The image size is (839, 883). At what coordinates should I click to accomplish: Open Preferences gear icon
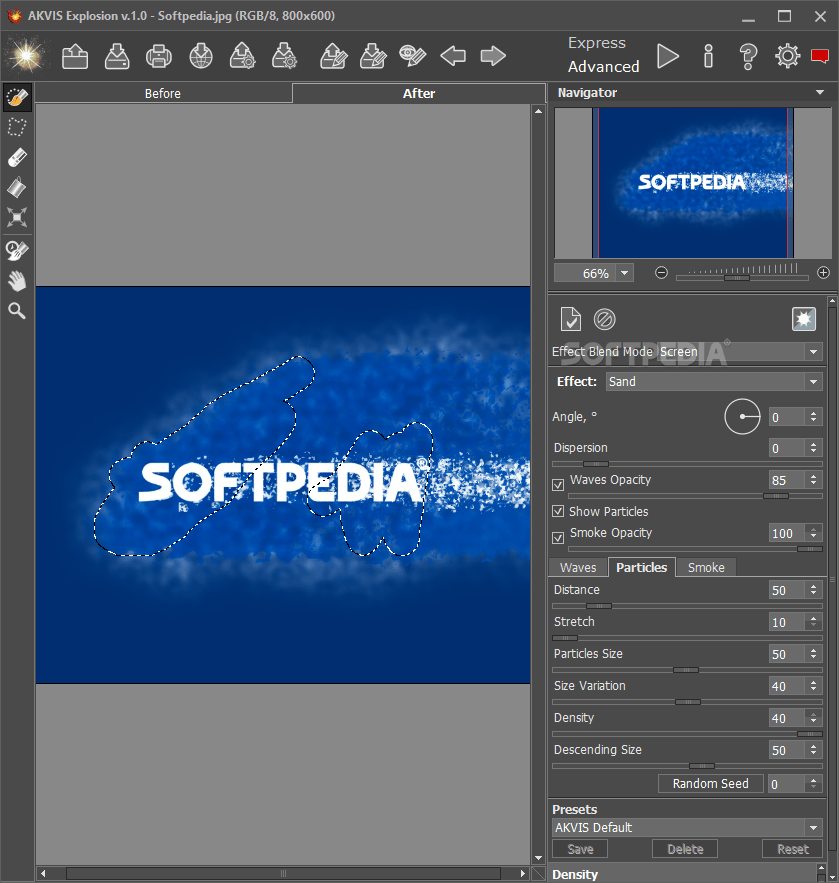tap(787, 56)
